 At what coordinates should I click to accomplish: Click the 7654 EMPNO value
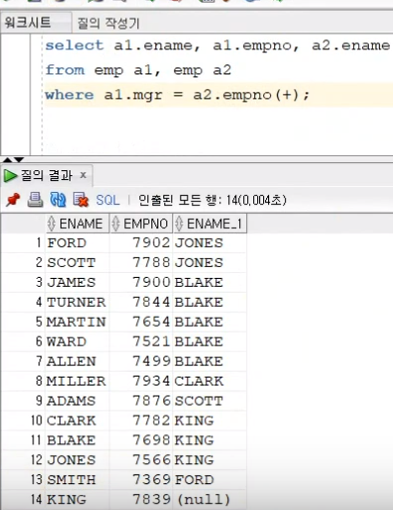[x=151, y=322]
